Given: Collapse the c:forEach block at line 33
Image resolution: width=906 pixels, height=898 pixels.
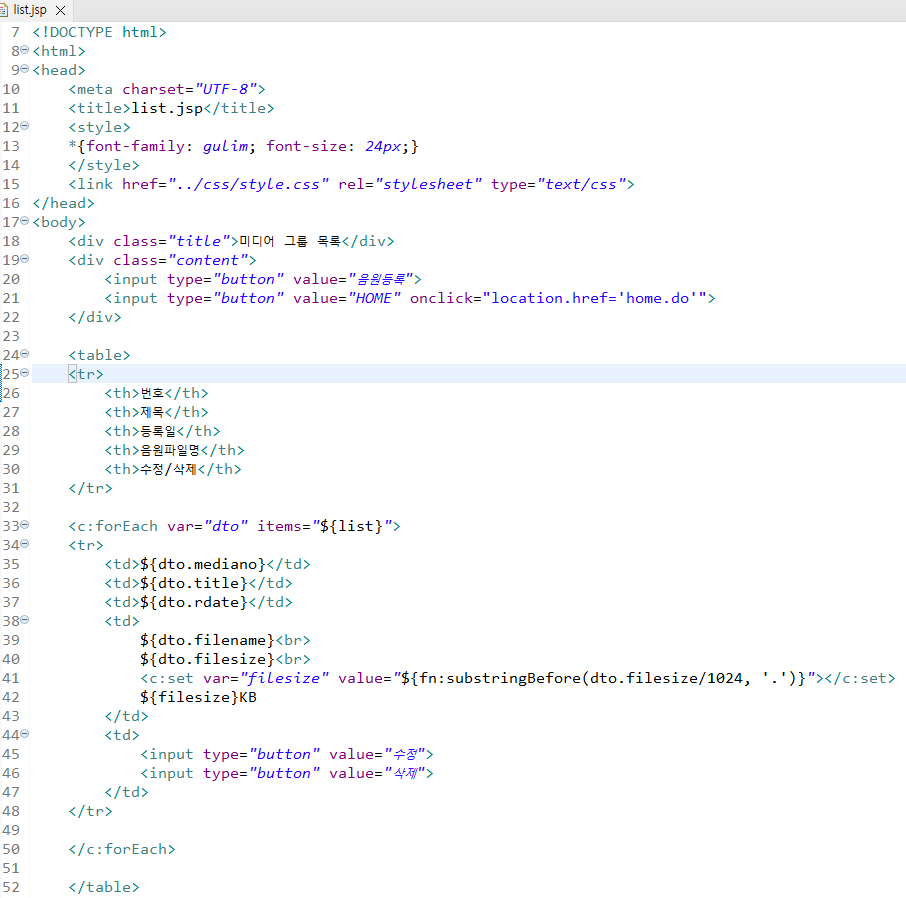Looking at the screenshot, I should [x=24, y=525].
